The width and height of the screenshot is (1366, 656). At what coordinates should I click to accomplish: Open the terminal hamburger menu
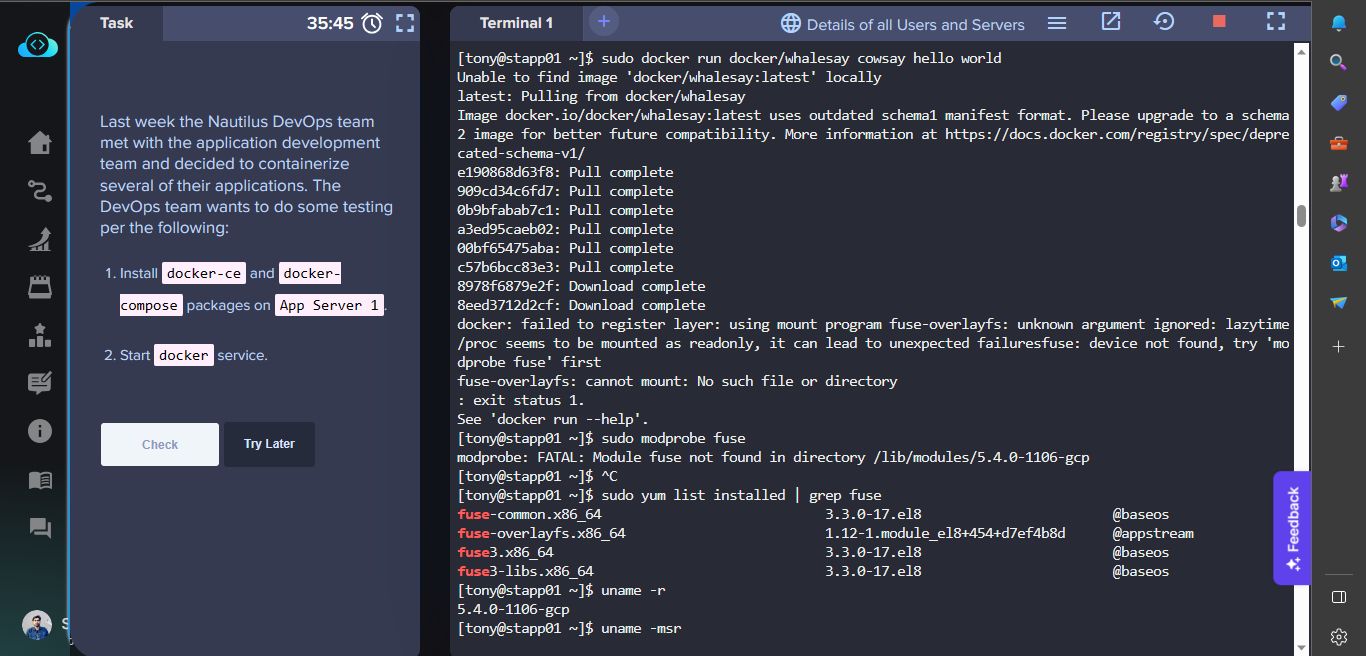(x=1056, y=23)
